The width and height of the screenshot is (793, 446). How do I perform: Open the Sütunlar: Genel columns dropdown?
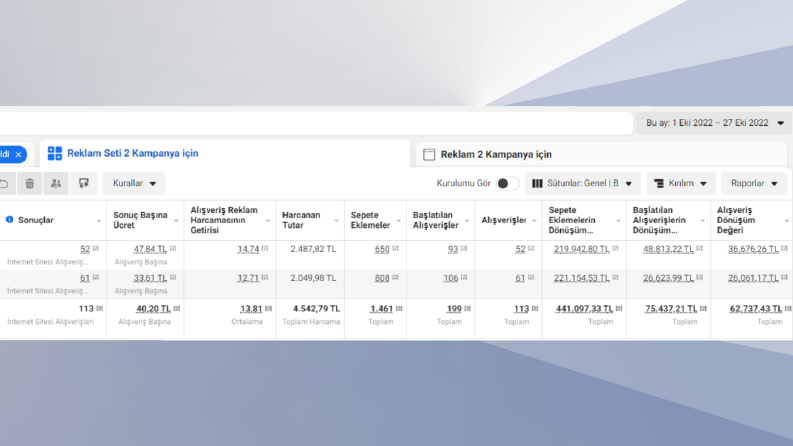click(582, 184)
